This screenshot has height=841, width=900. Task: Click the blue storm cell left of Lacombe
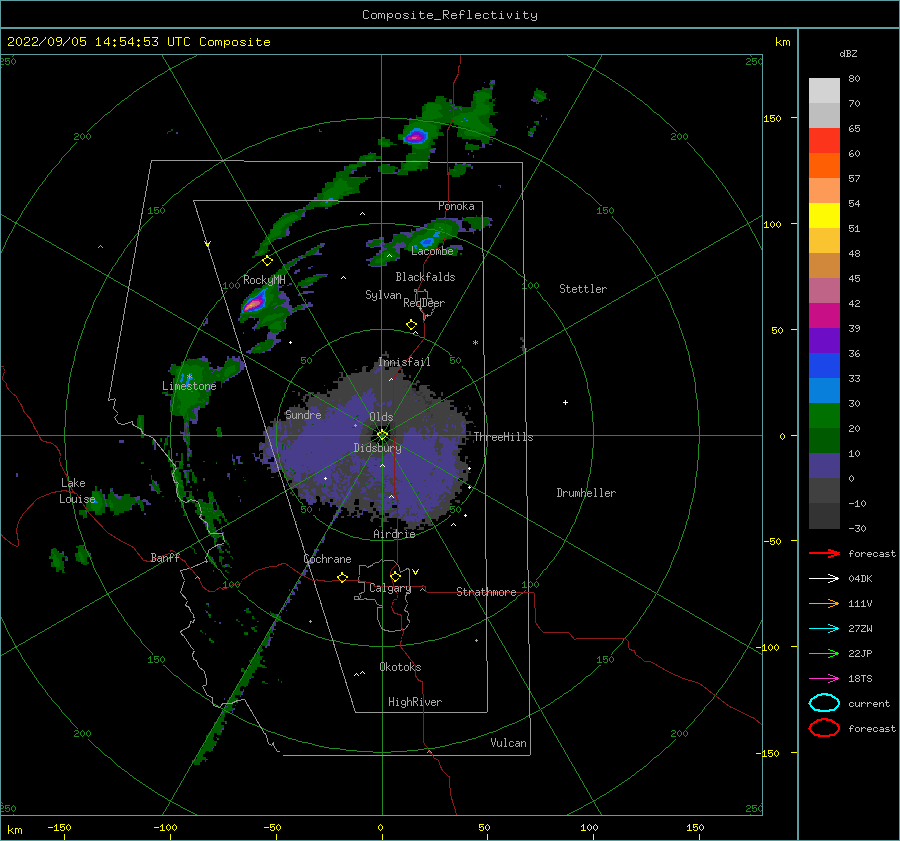[x=429, y=241]
